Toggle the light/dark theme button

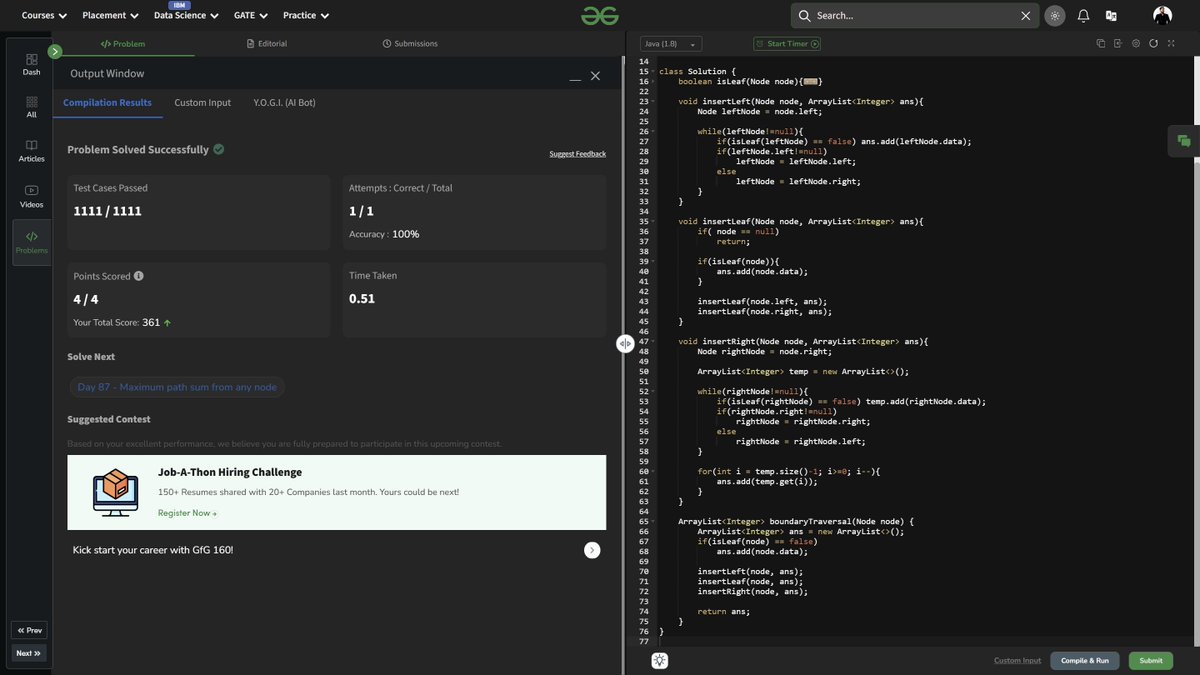[1055, 15]
